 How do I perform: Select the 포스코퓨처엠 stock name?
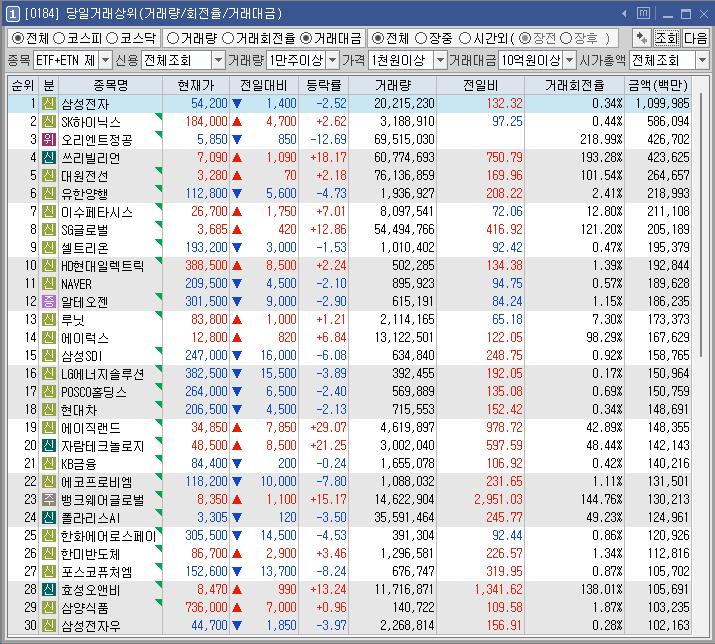[x=97, y=571]
